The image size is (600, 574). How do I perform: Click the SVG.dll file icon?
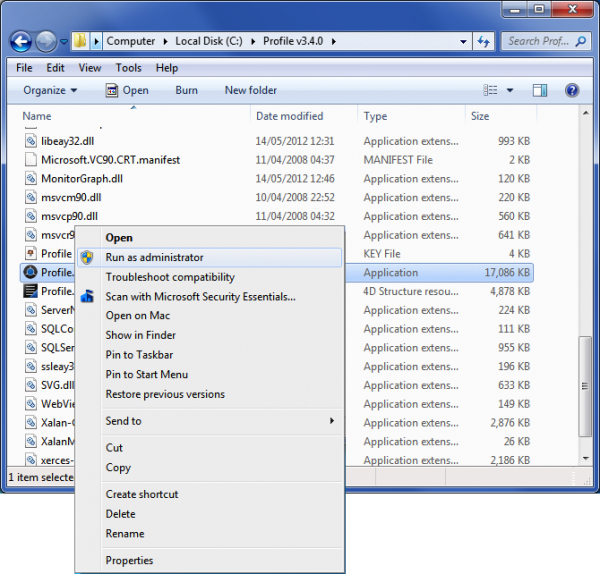(x=31, y=385)
